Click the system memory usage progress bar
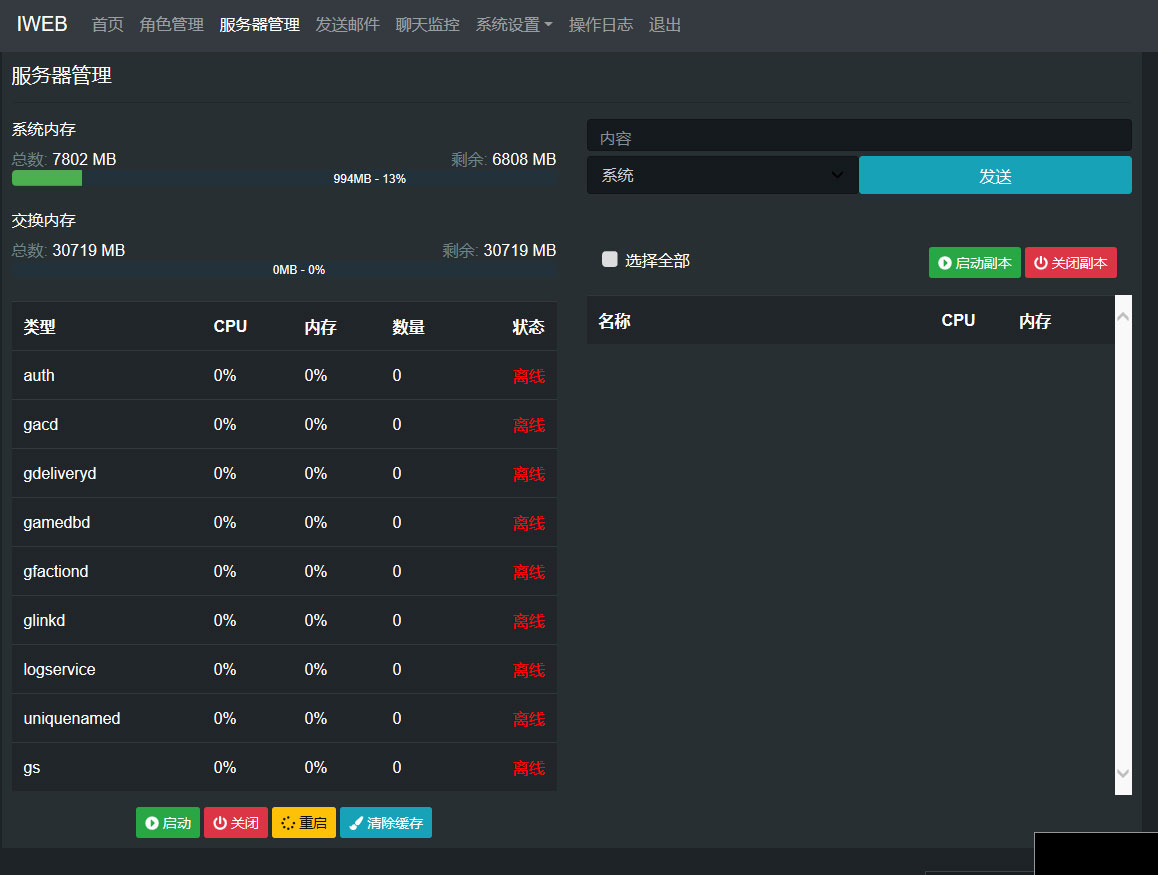This screenshot has width=1158, height=875. [x=284, y=179]
